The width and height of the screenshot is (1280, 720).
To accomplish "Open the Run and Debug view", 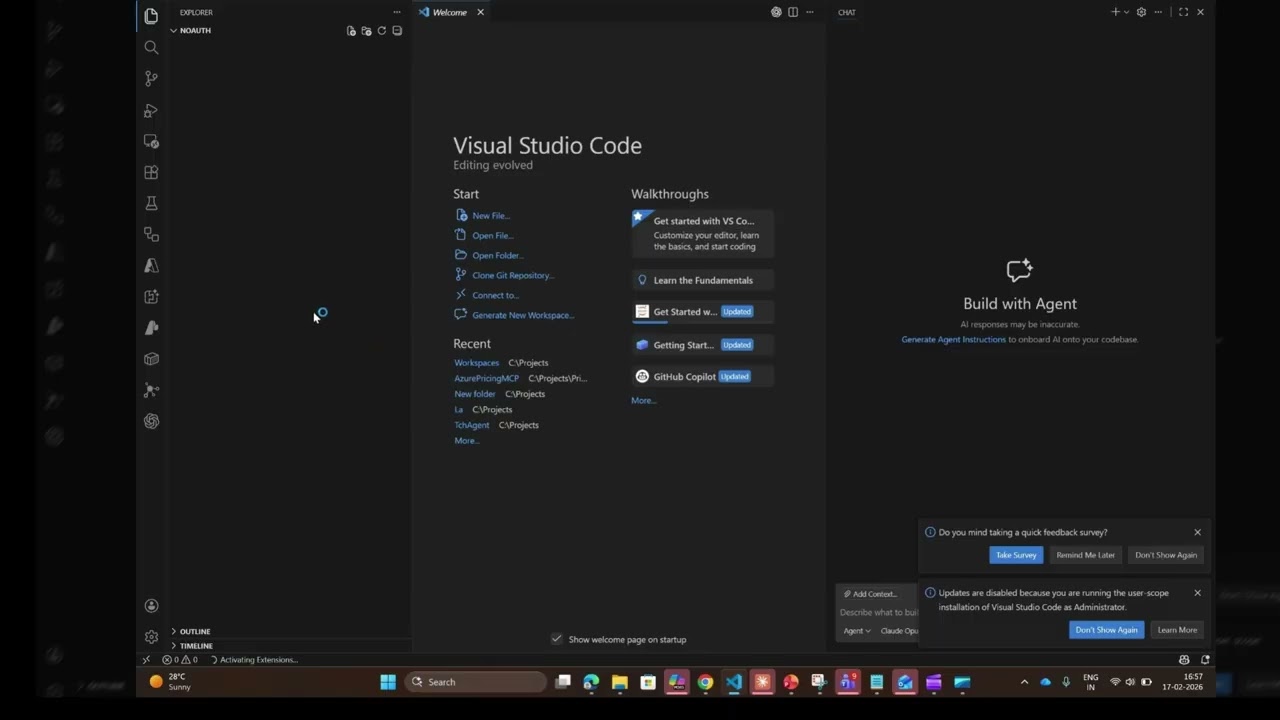I will tap(151, 110).
